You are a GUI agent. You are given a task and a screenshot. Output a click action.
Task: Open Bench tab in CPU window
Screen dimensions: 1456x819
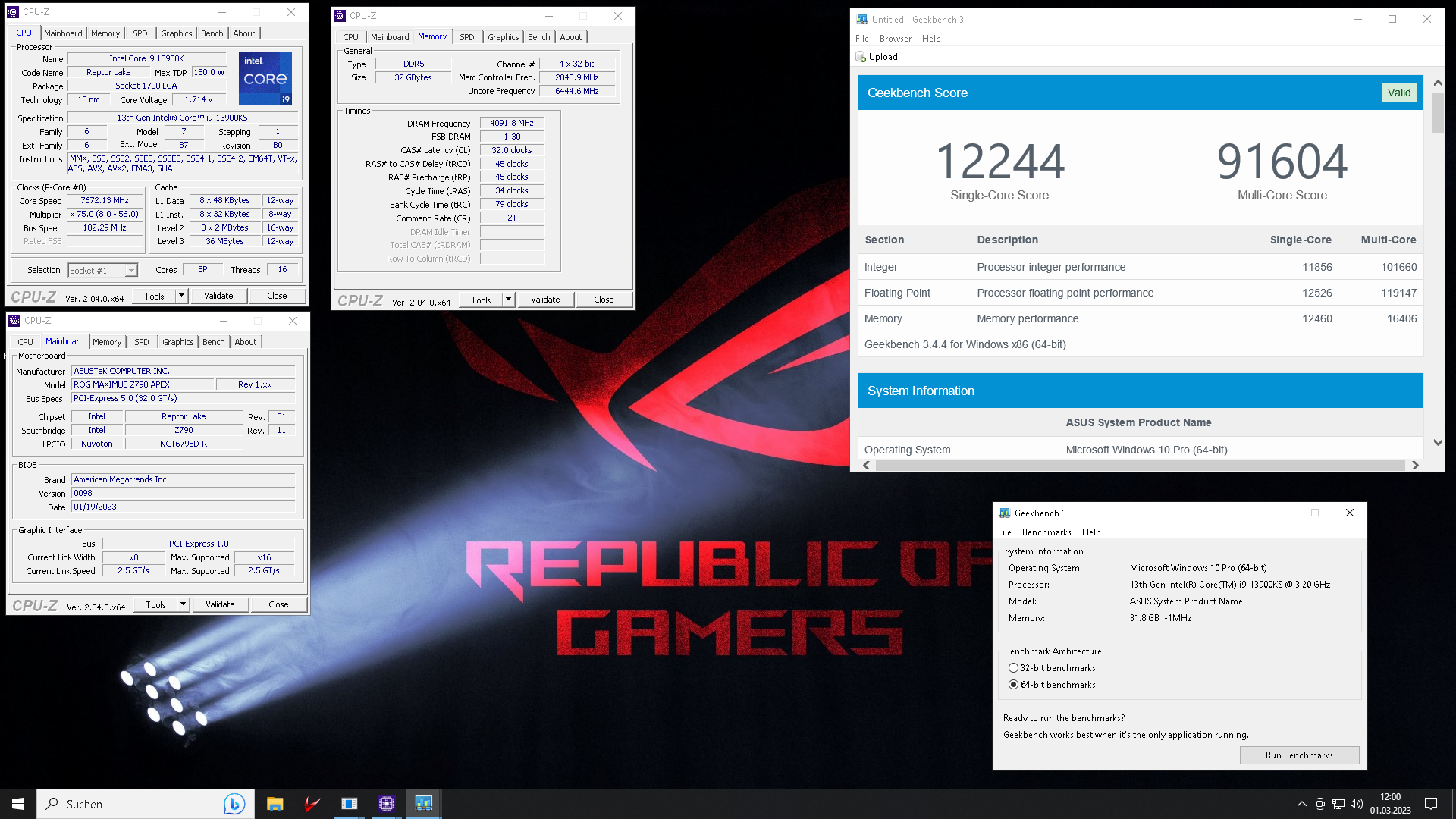(212, 33)
